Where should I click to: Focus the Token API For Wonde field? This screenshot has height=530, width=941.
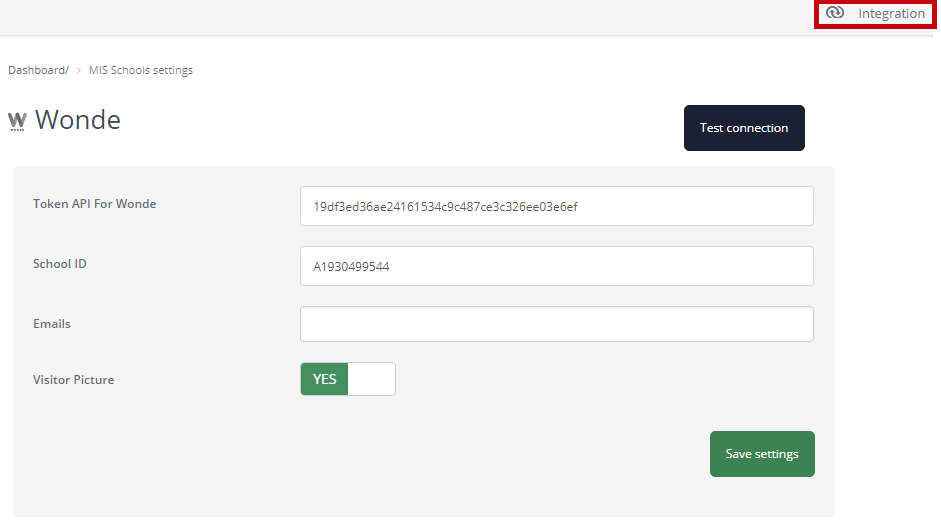coord(556,206)
